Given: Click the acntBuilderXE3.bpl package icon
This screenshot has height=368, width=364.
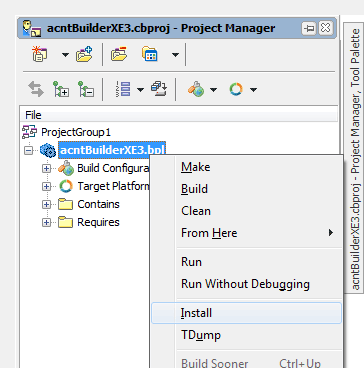Looking at the screenshot, I should coord(48,150).
